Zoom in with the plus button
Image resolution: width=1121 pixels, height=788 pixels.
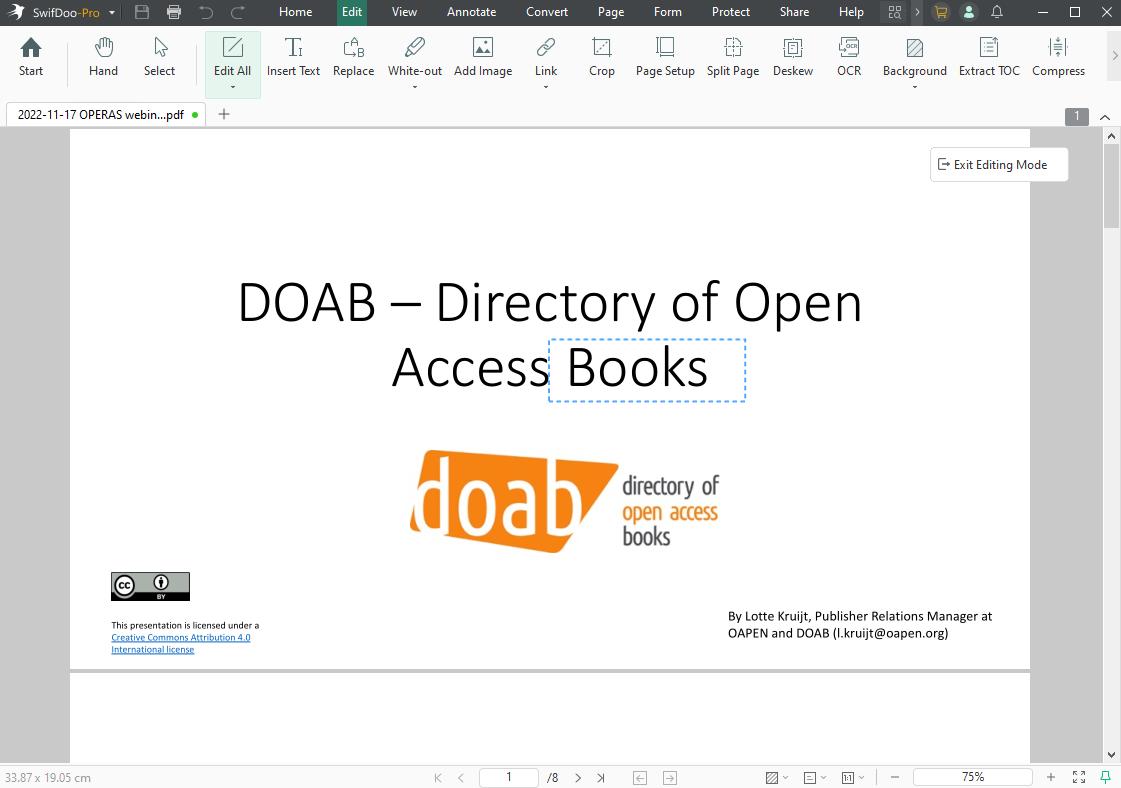coord(1050,777)
